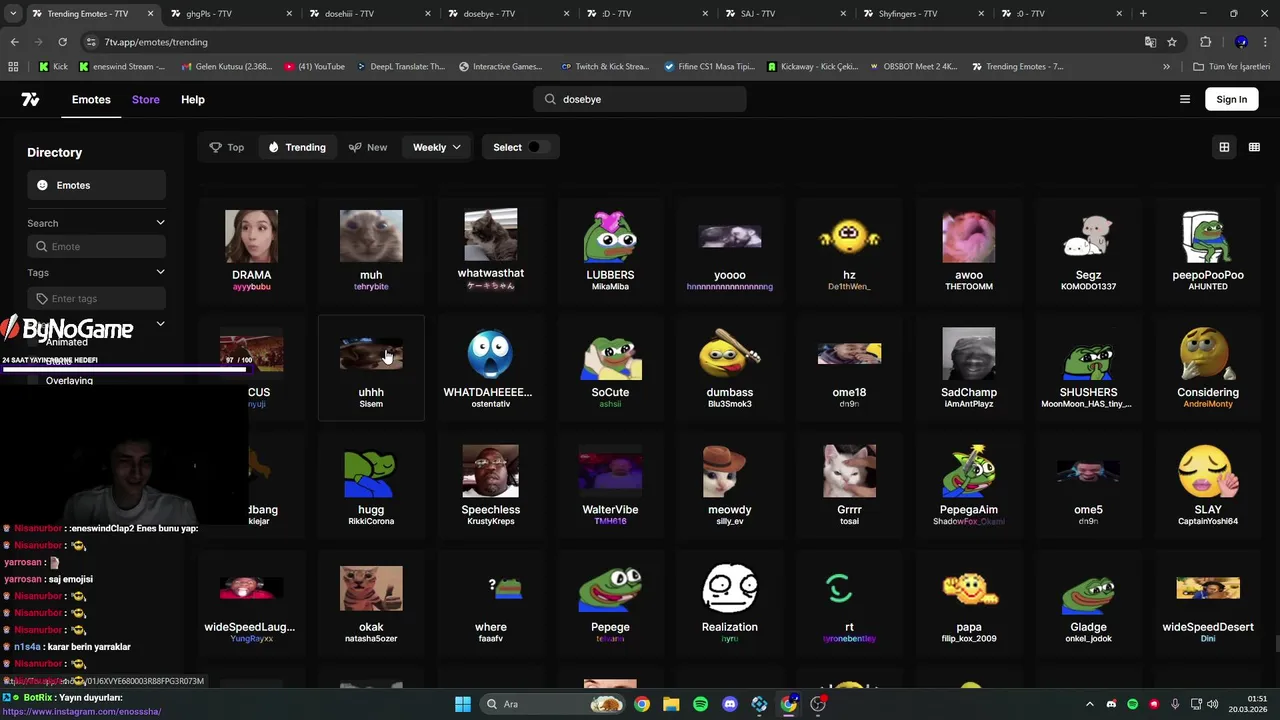
Task: Open the Weekly time range dropdown
Action: pyautogui.click(x=437, y=147)
